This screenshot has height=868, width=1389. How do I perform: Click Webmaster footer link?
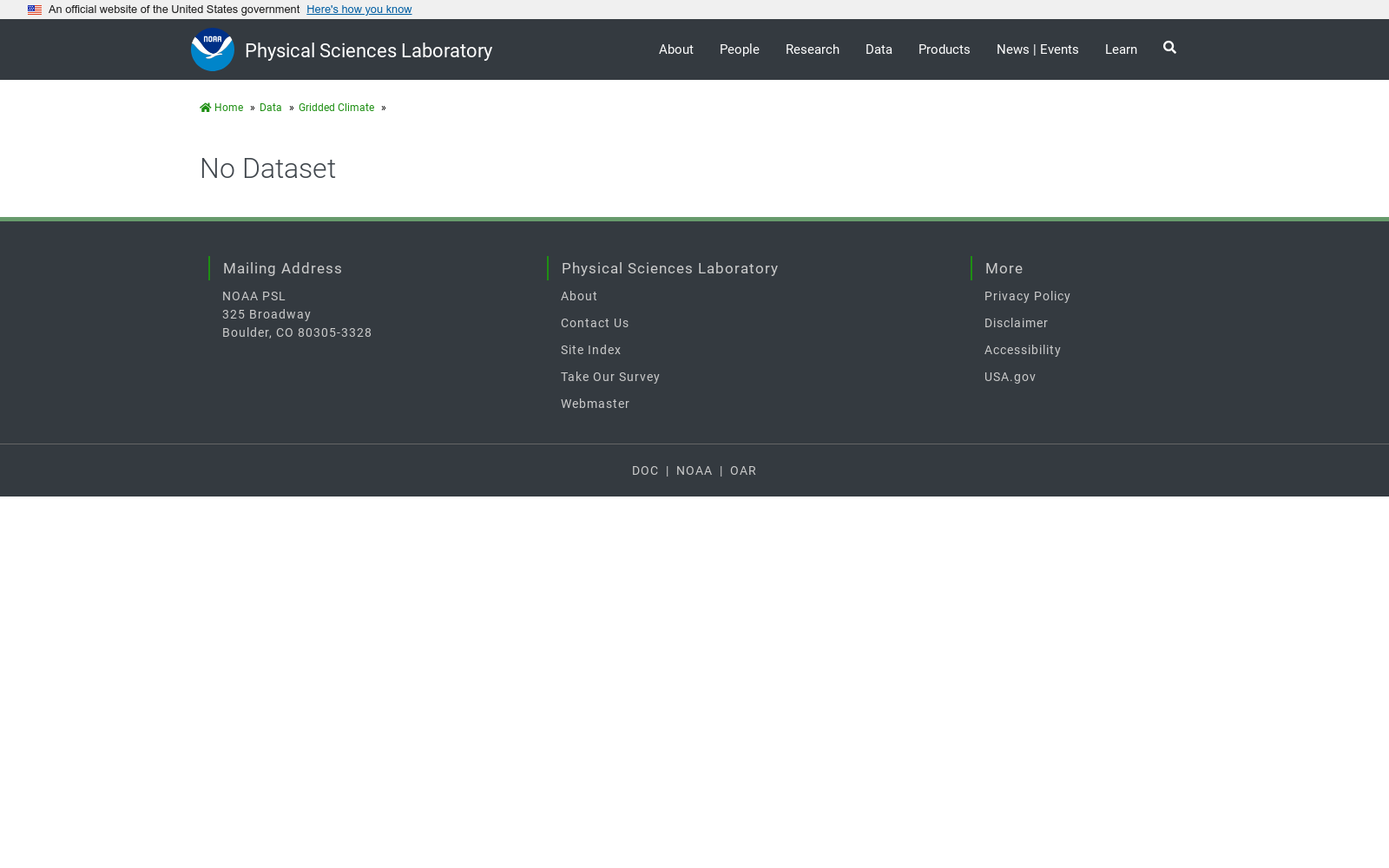pos(596,404)
